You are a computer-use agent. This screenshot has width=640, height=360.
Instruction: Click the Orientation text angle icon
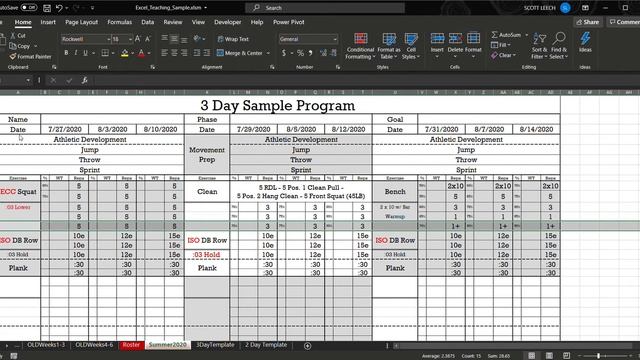tap(197, 39)
